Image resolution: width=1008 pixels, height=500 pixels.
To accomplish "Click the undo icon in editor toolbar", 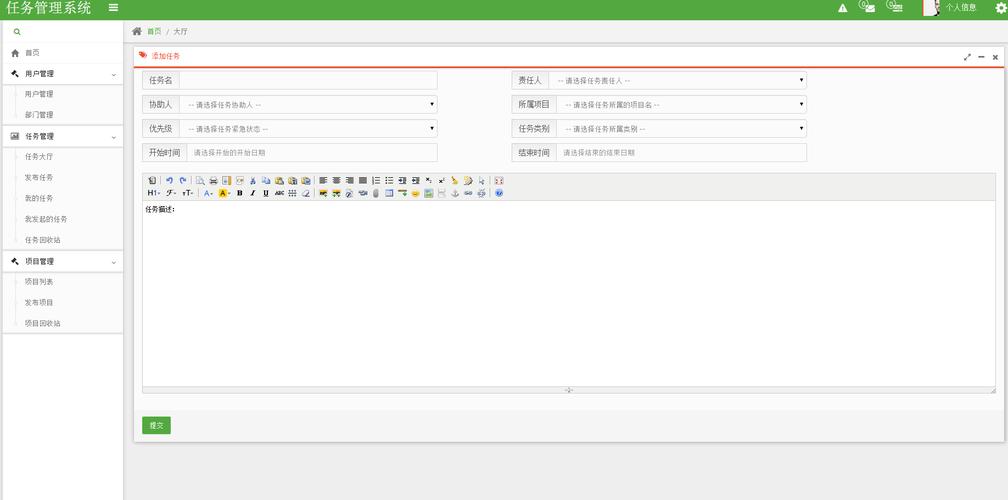I will (x=170, y=180).
